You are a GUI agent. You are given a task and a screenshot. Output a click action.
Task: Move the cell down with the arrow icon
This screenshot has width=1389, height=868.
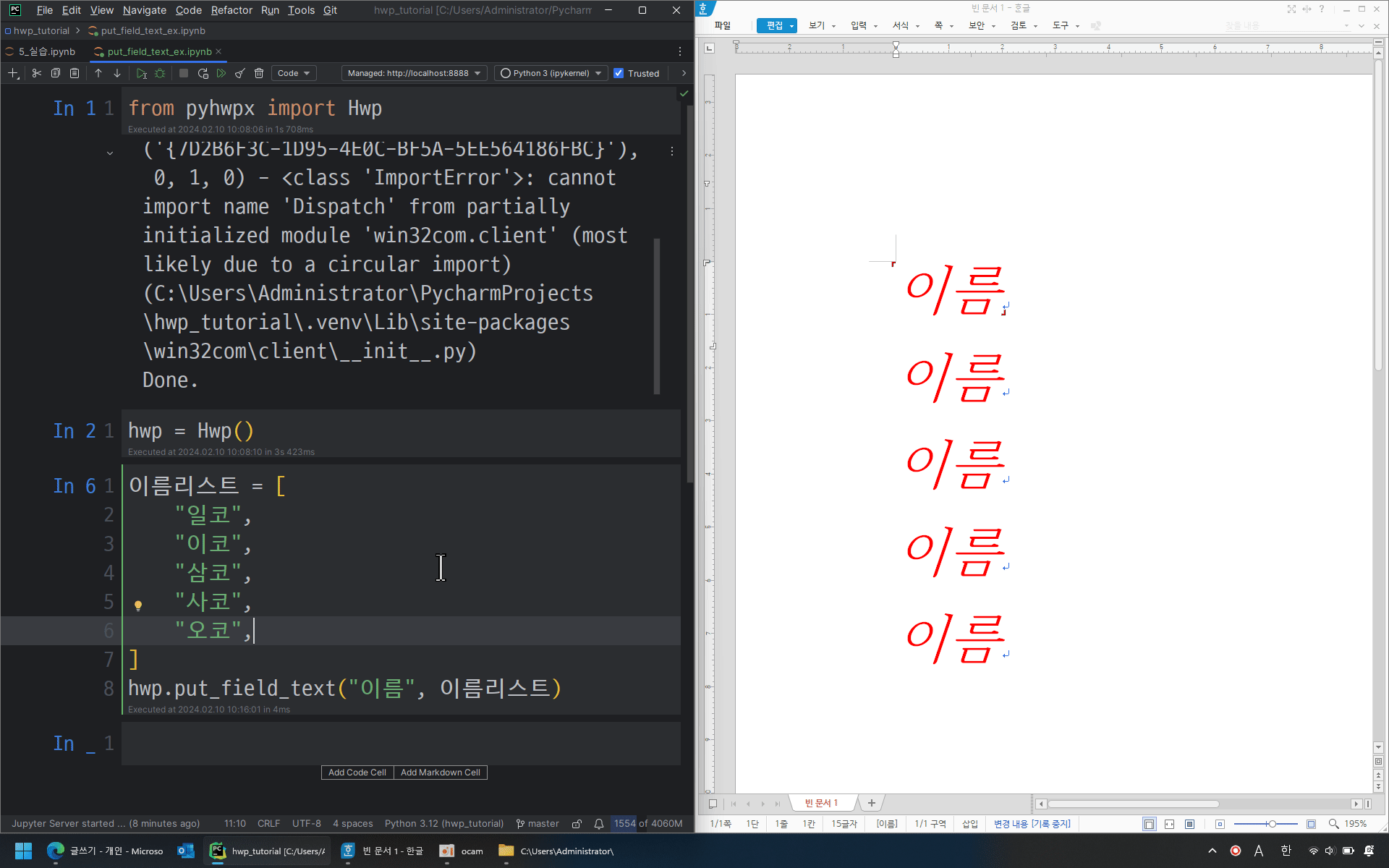pos(117,73)
